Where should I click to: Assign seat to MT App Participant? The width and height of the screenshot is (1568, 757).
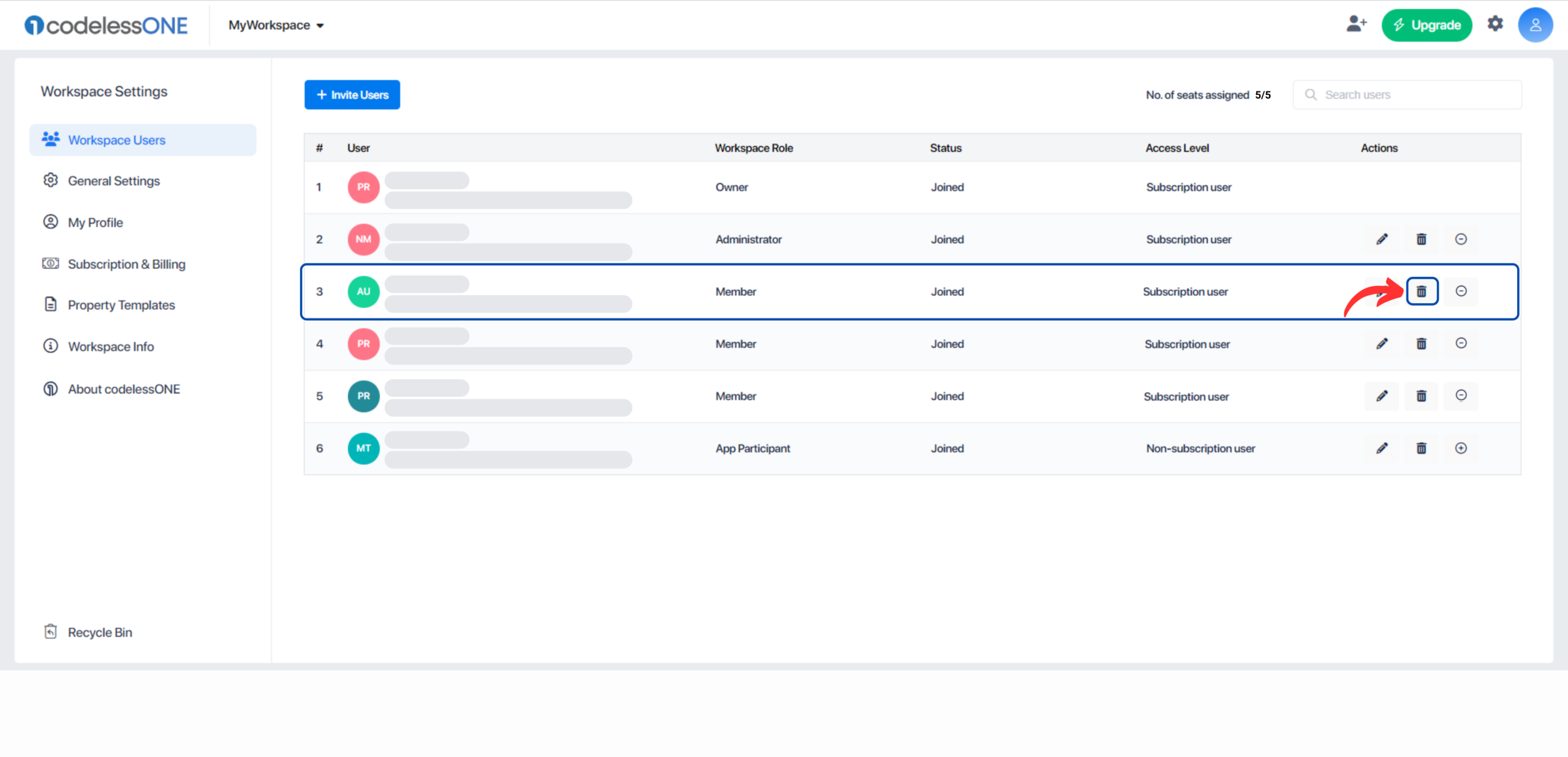click(x=1461, y=448)
